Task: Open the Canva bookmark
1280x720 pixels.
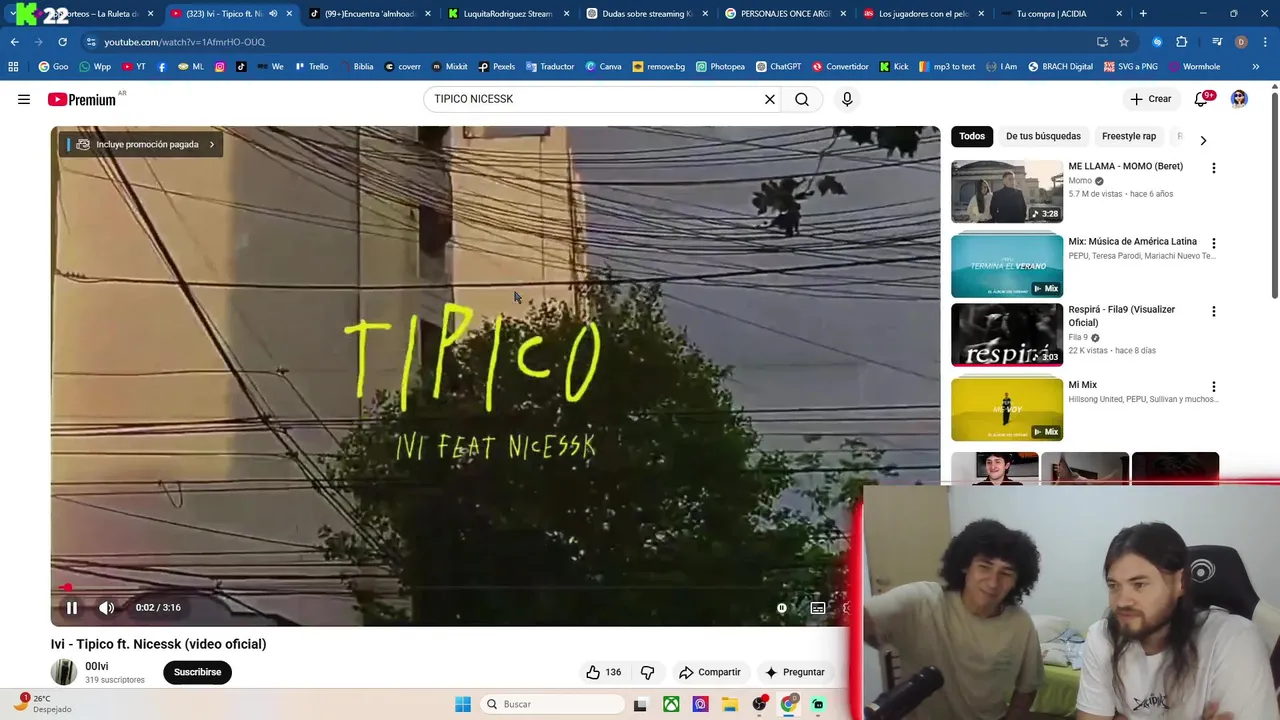Action: tap(603, 67)
